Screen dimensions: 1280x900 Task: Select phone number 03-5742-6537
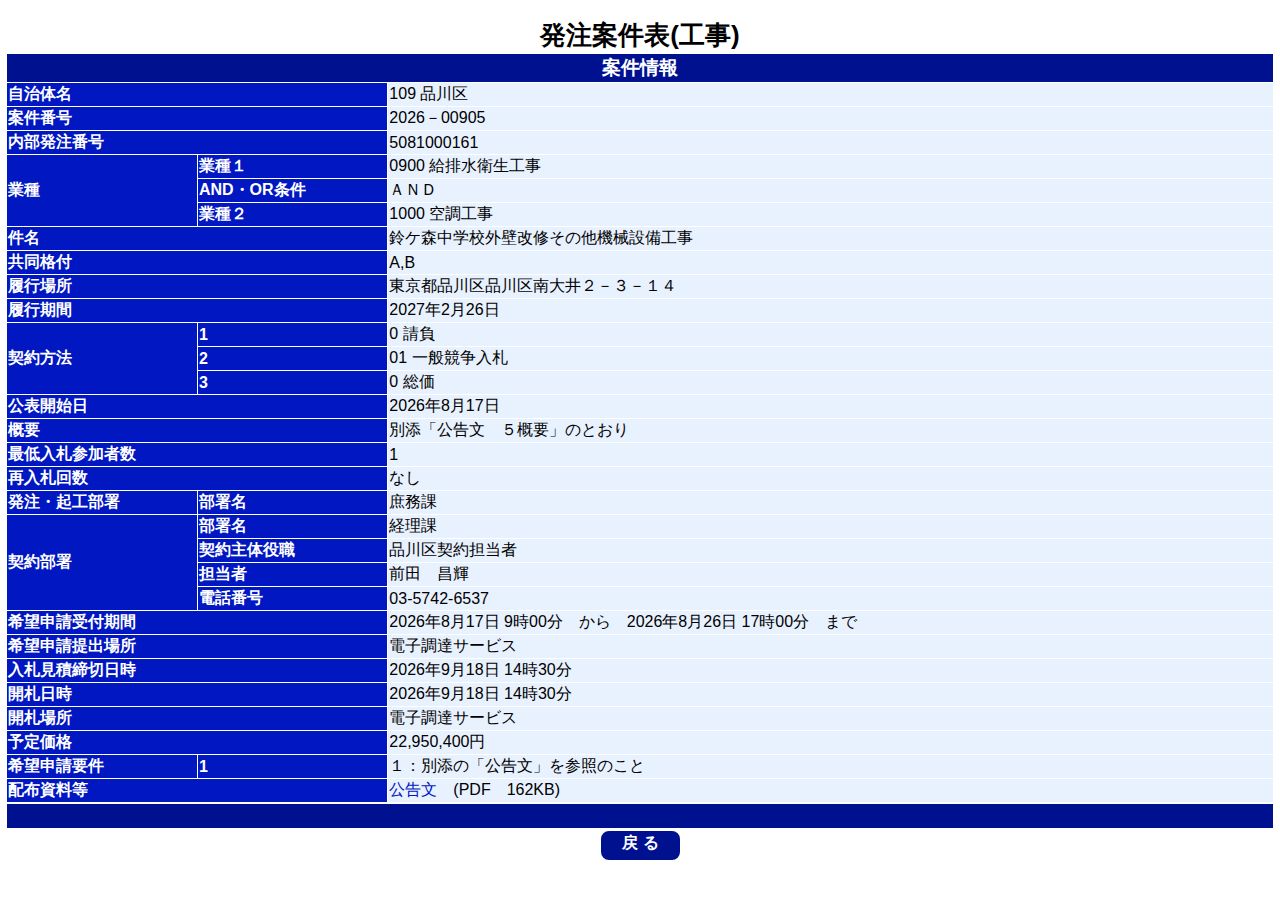pos(439,598)
